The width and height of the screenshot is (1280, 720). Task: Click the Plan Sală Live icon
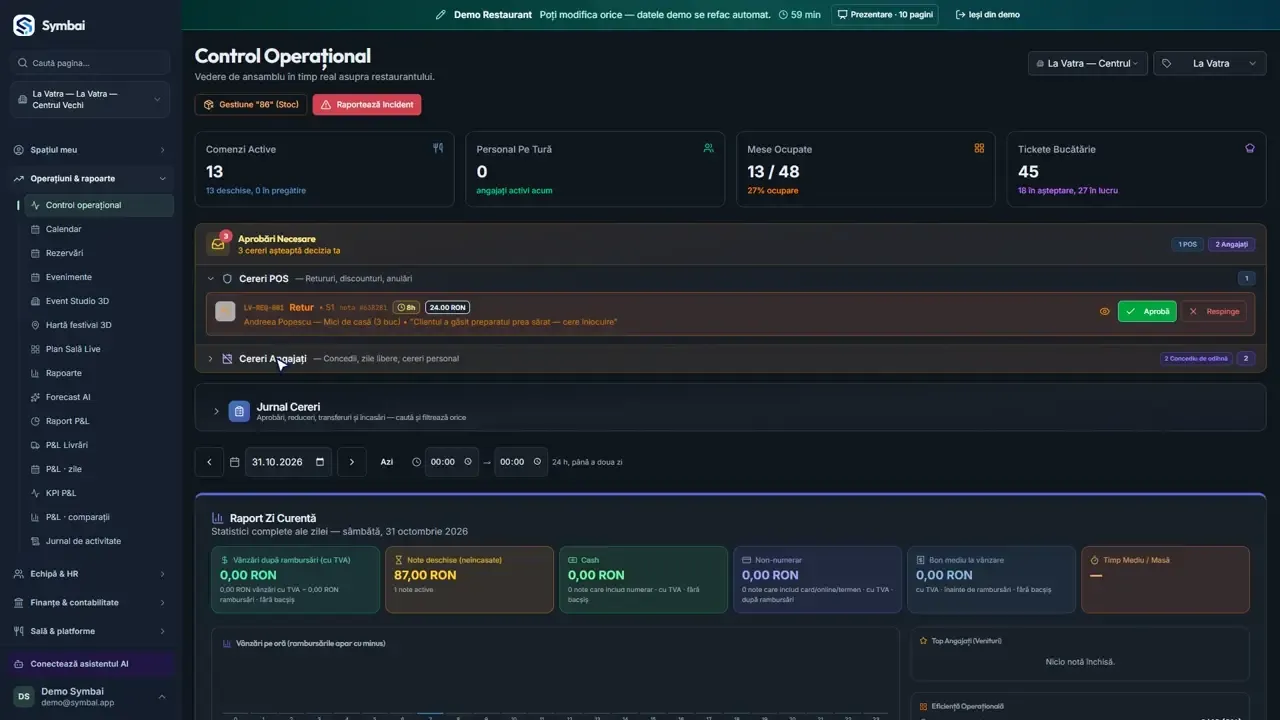coord(35,349)
